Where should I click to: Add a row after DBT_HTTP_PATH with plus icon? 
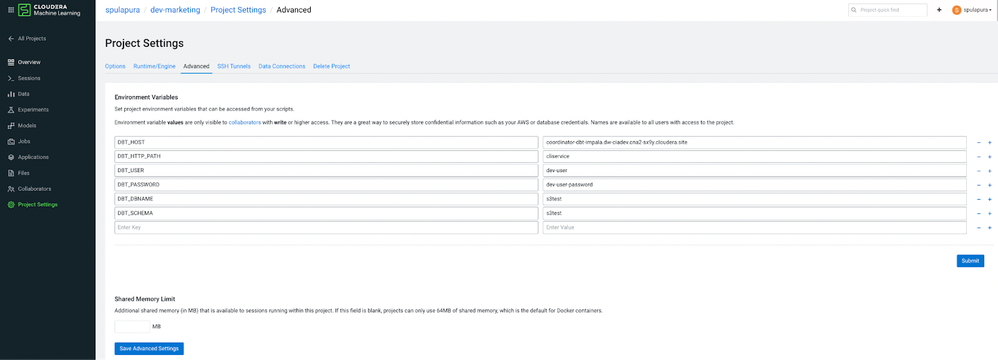coord(990,156)
